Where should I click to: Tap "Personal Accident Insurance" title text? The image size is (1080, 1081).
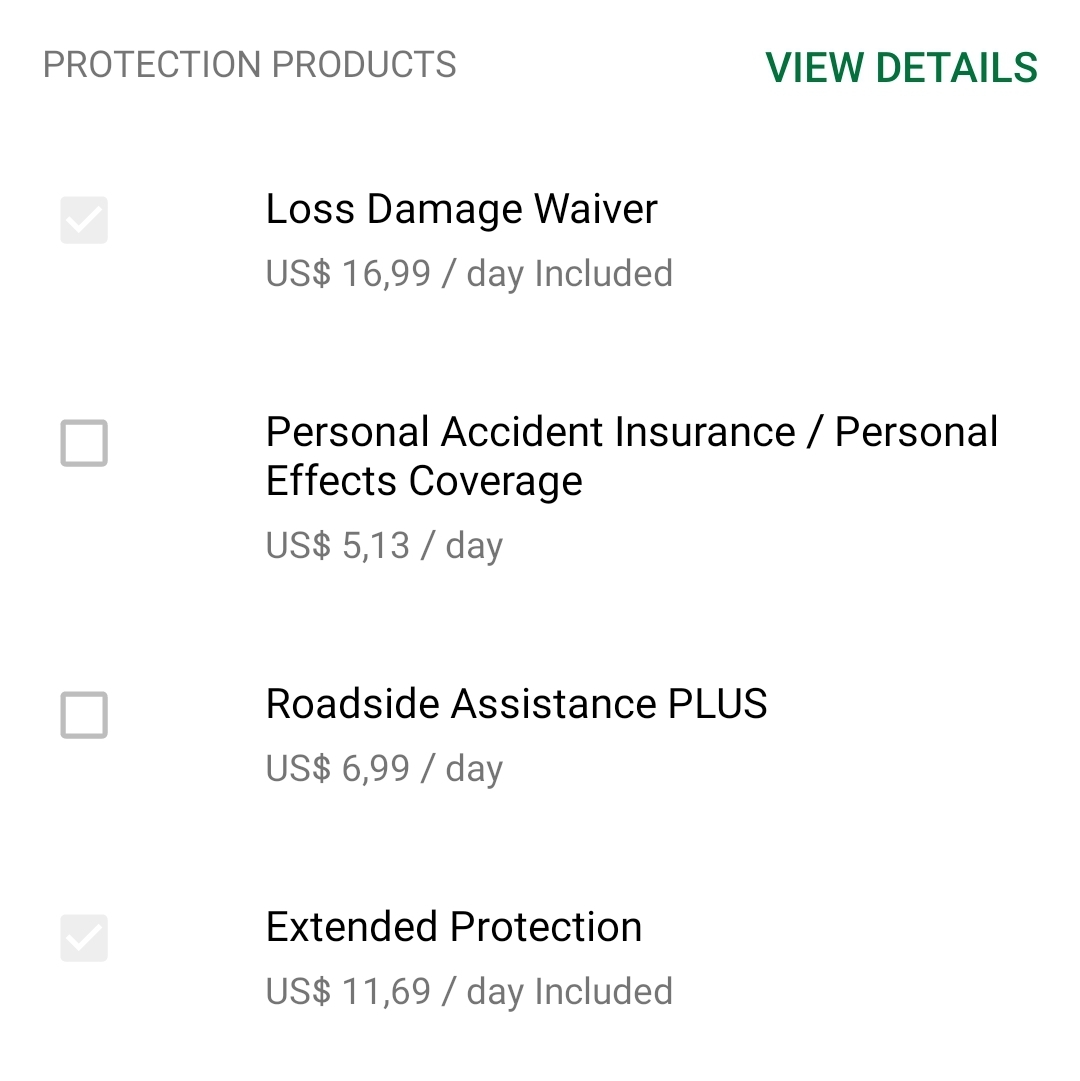click(530, 432)
